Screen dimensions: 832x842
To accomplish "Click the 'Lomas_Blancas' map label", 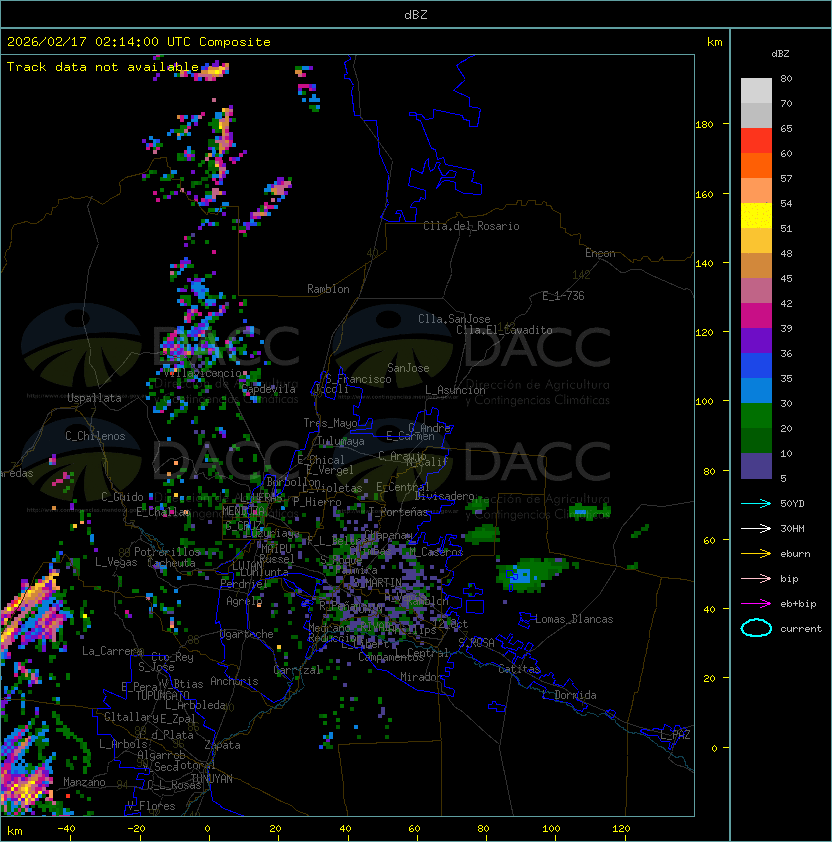I will pos(574,619).
